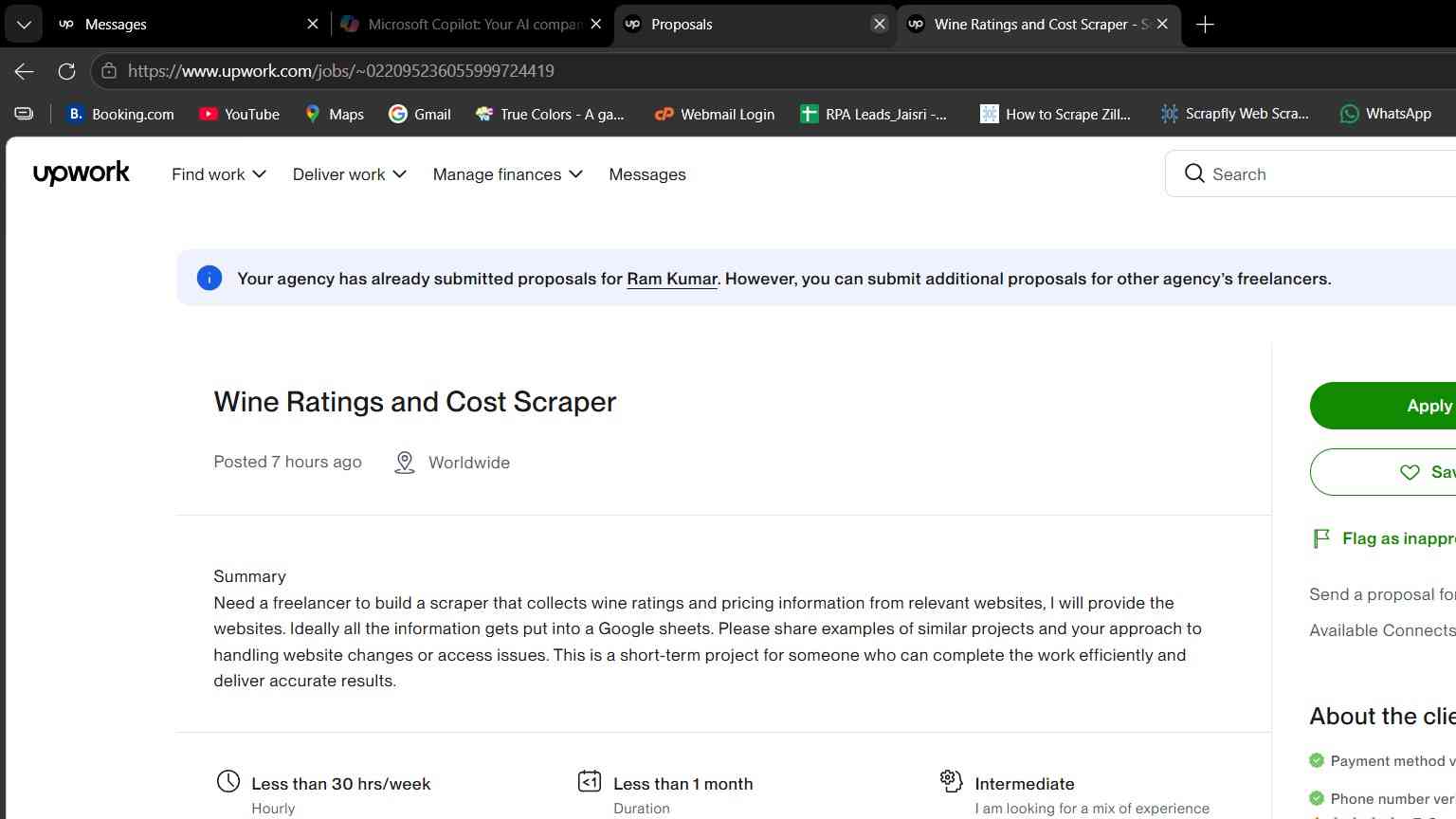Expand the Manage finances menu

[x=508, y=174]
